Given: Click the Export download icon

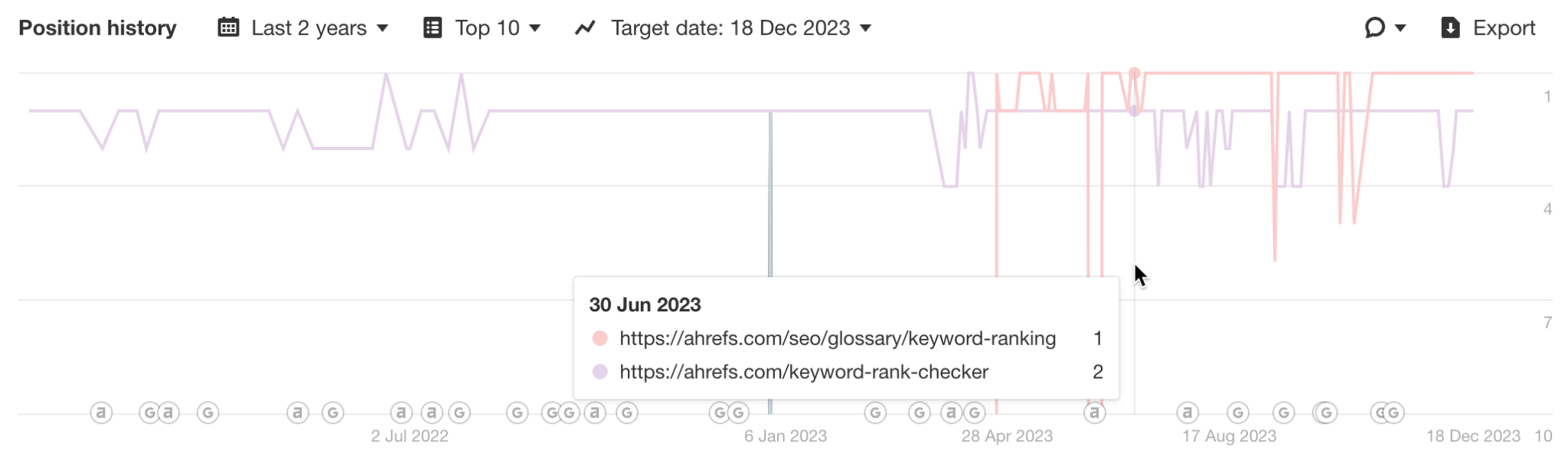Looking at the screenshot, I should click(1449, 28).
